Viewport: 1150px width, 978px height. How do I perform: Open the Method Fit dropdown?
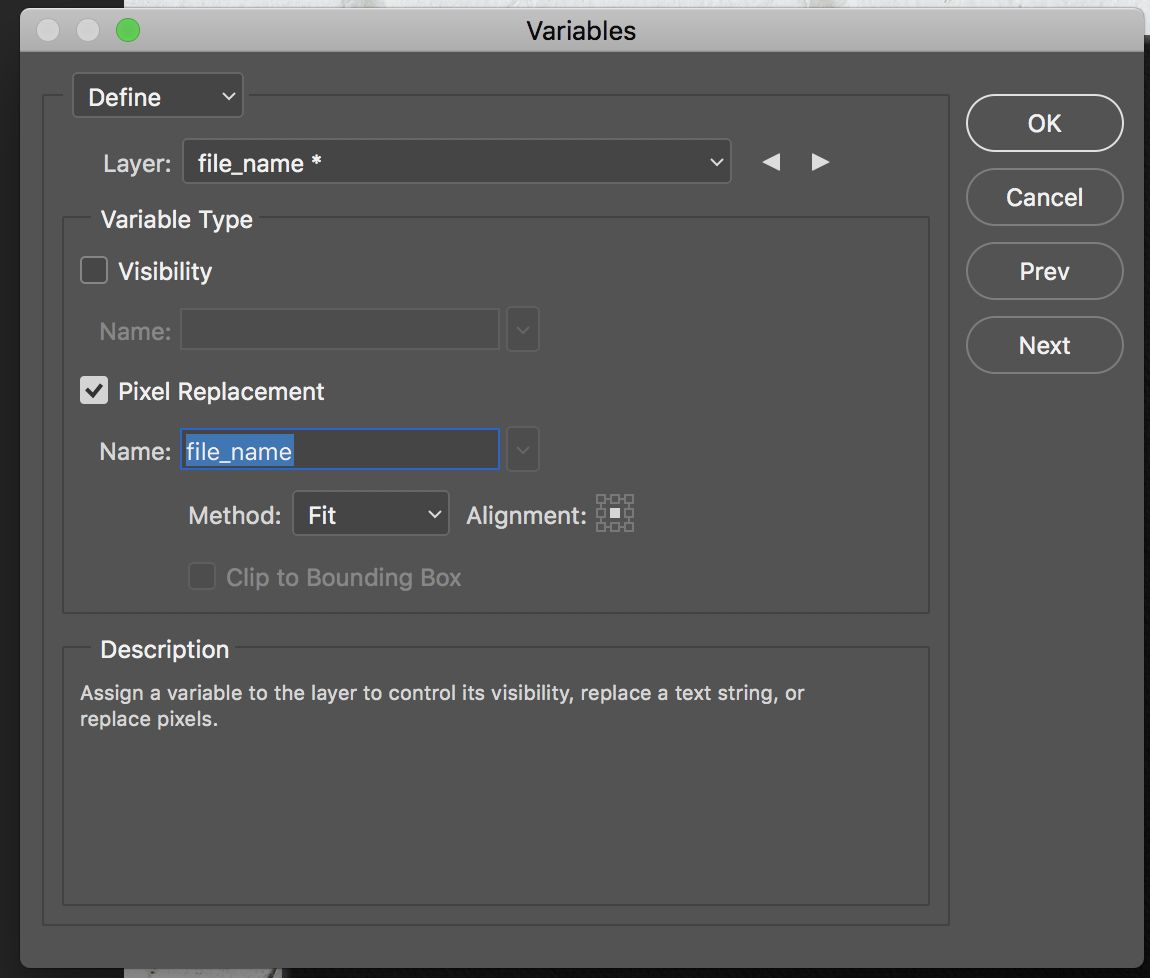click(x=371, y=514)
